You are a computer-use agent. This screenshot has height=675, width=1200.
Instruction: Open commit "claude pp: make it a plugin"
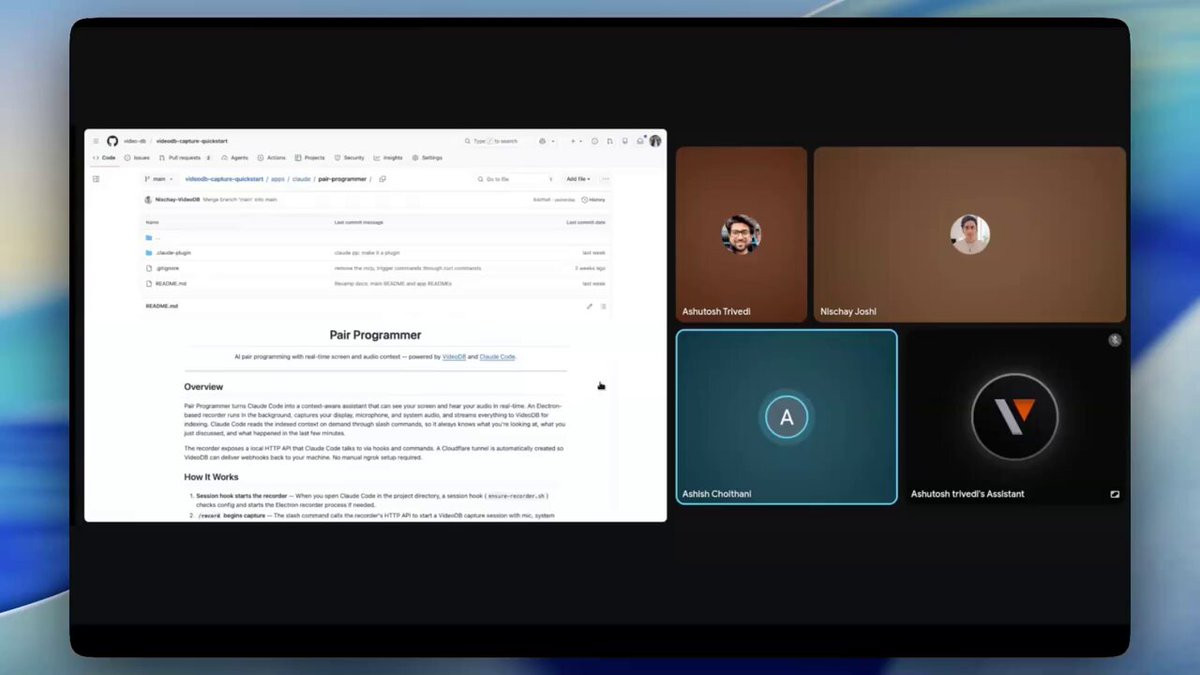367,253
